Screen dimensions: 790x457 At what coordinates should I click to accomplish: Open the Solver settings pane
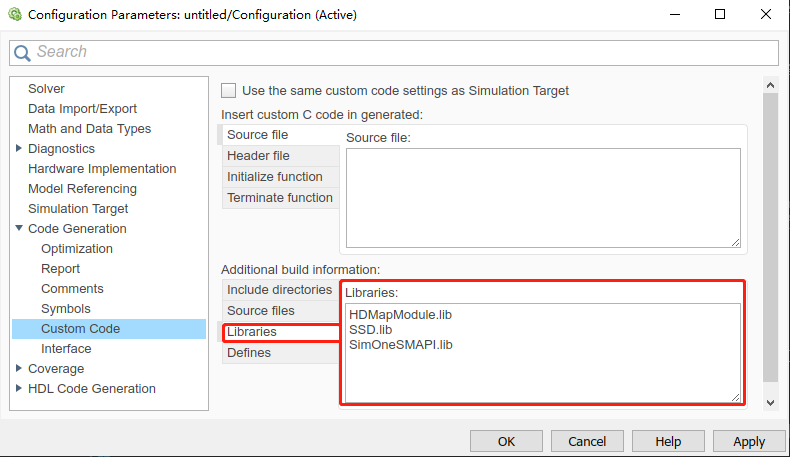click(46, 89)
